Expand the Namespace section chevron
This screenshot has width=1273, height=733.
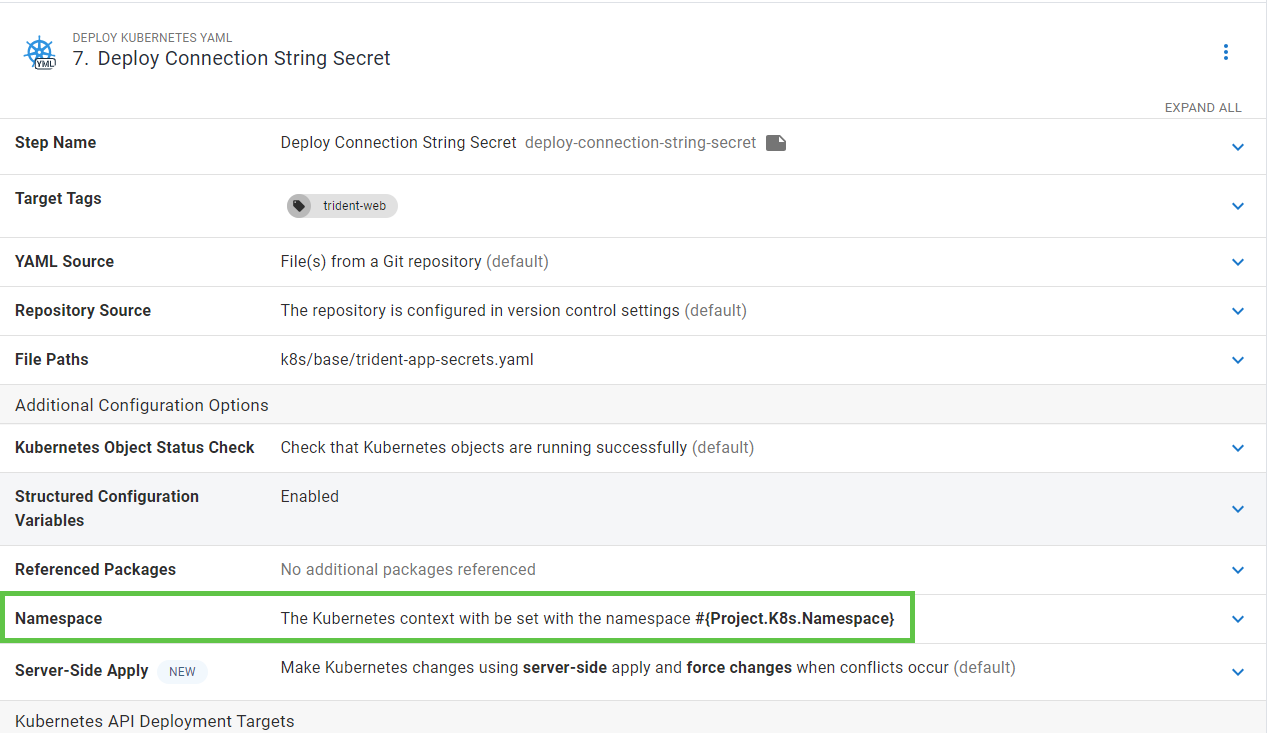click(1238, 619)
